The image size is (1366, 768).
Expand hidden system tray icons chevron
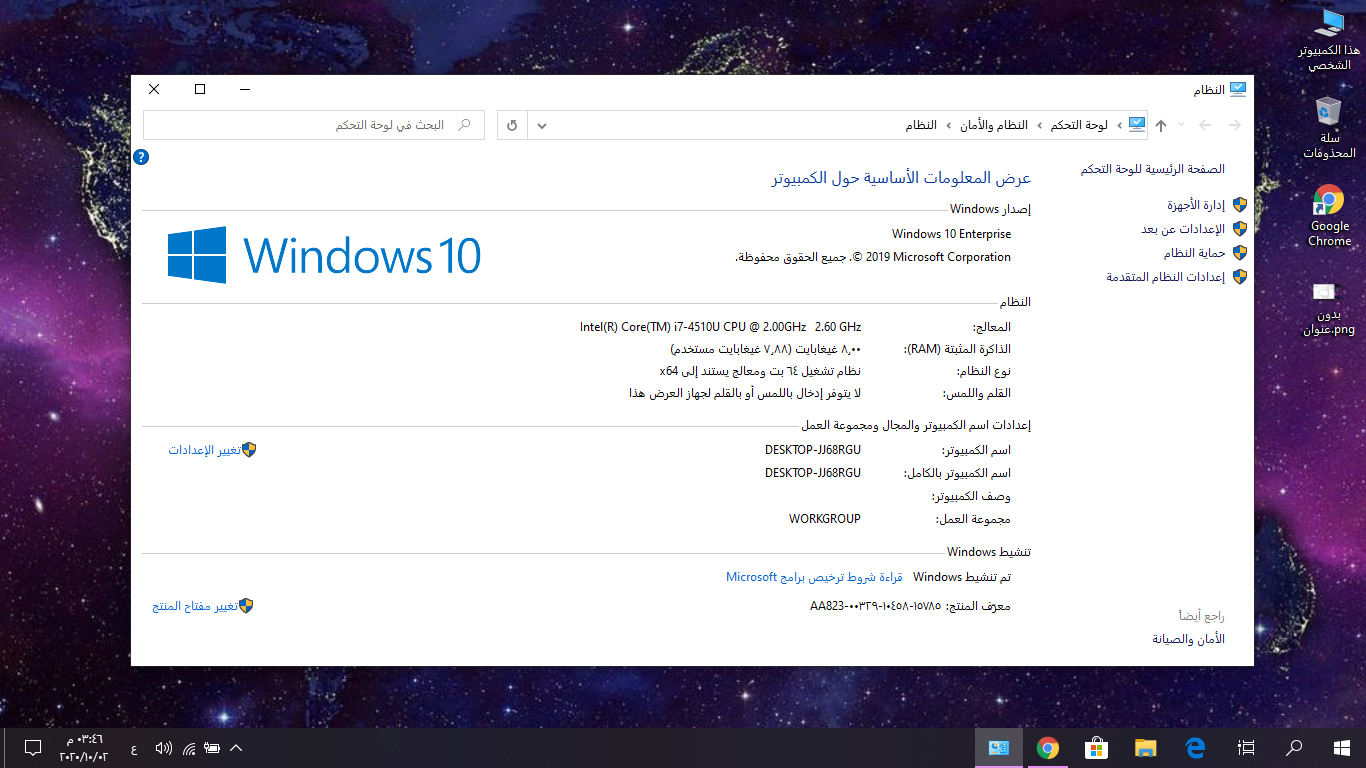236,748
